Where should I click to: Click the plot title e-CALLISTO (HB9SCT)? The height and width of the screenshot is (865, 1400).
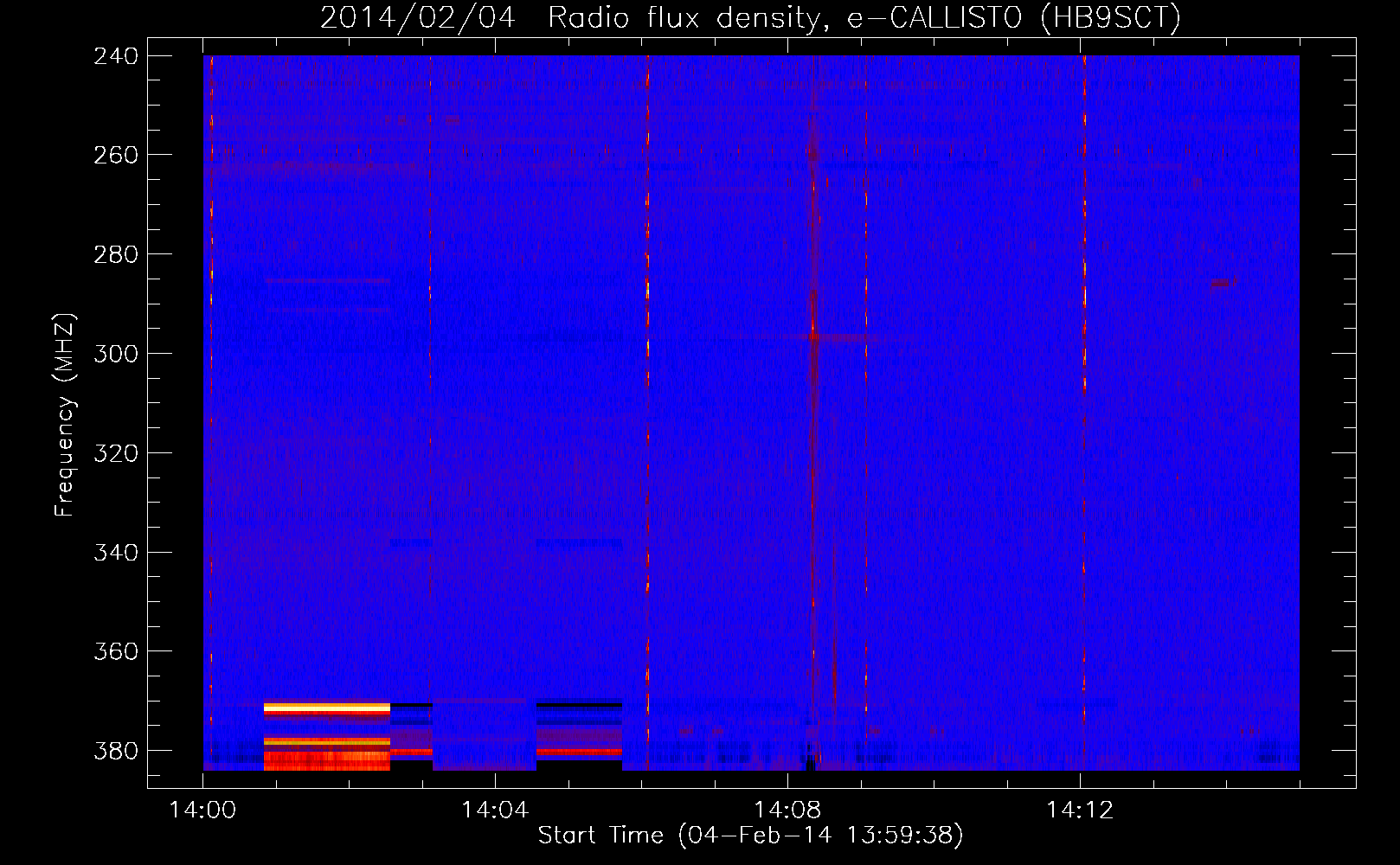(1014, 18)
